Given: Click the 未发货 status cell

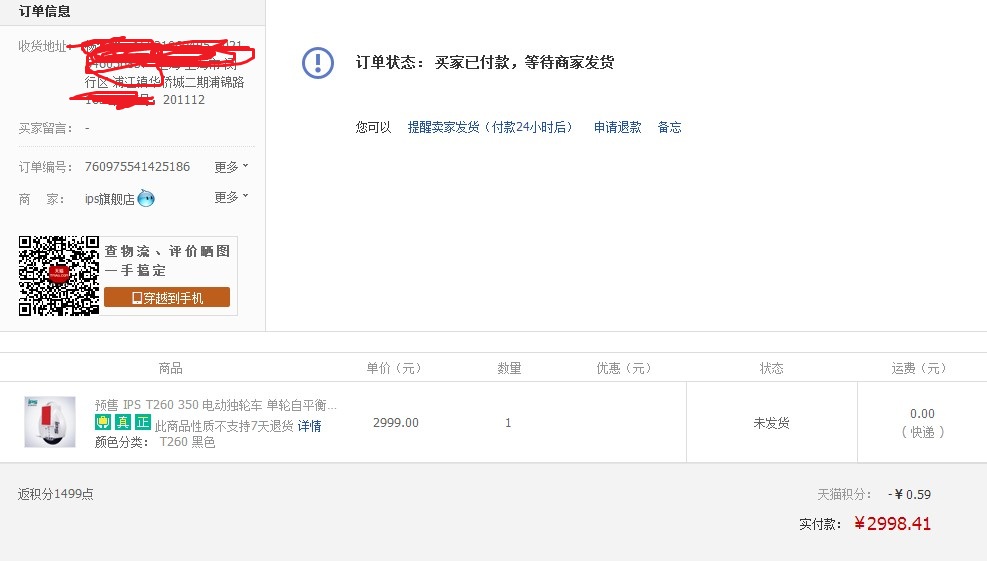Looking at the screenshot, I should (x=771, y=423).
